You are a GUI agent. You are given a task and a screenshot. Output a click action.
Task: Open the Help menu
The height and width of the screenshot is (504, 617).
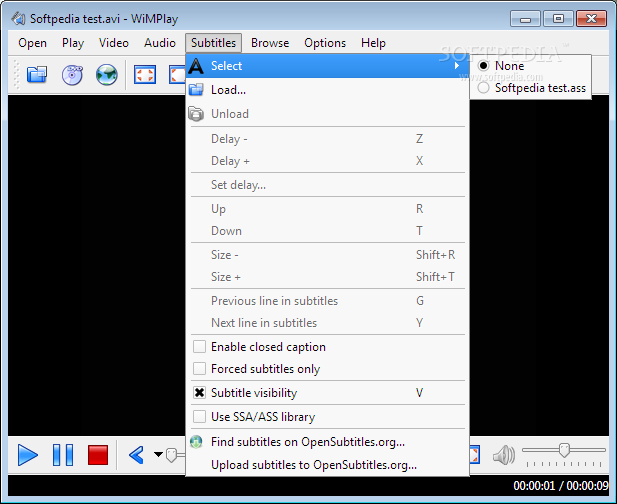pyautogui.click(x=373, y=43)
